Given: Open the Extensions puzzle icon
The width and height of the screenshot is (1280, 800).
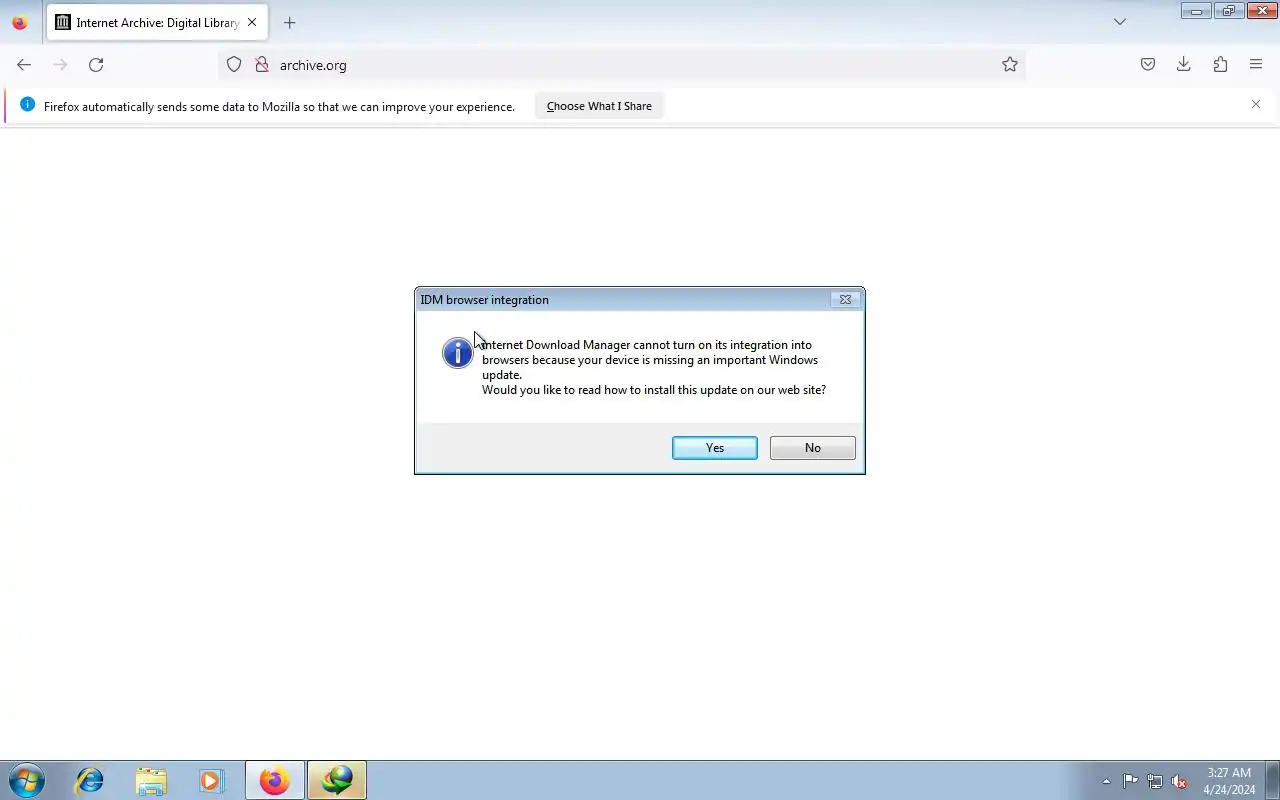Looking at the screenshot, I should click(1220, 65).
